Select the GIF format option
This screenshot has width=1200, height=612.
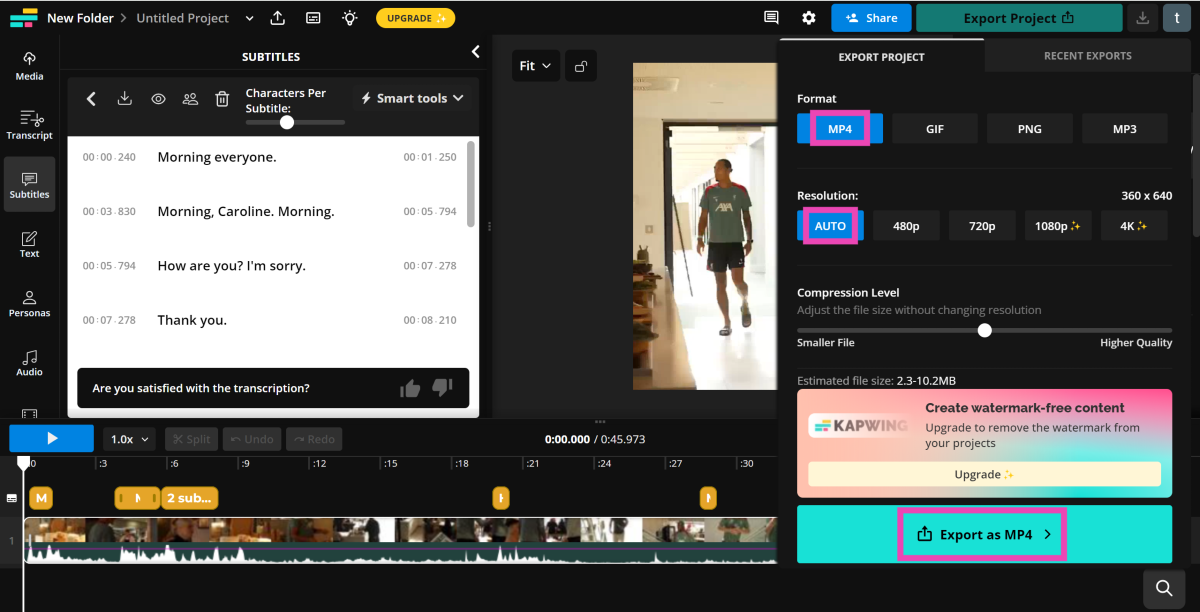coord(934,129)
